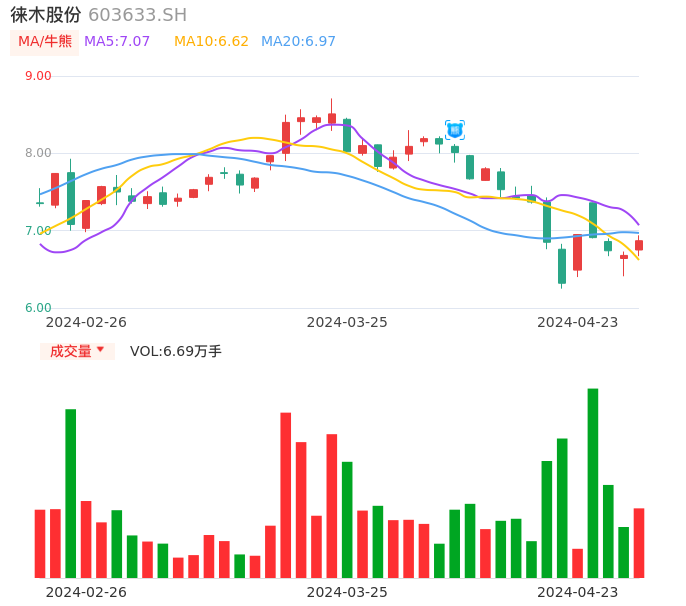Image resolution: width=686 pixels, height=606 pixels.
Task: Click the 2024-04-23 date under the volume chart
Action: [578, 592]
